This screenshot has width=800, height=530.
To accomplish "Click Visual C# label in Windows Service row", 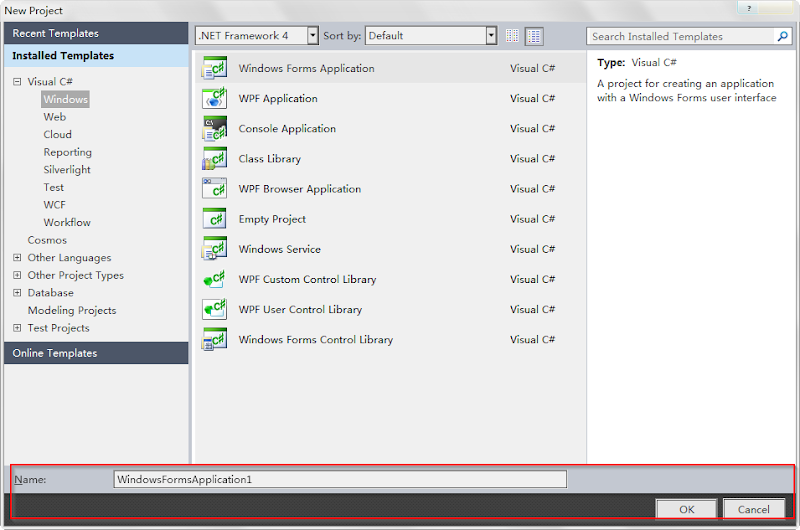I will click(x=532, y=249).
